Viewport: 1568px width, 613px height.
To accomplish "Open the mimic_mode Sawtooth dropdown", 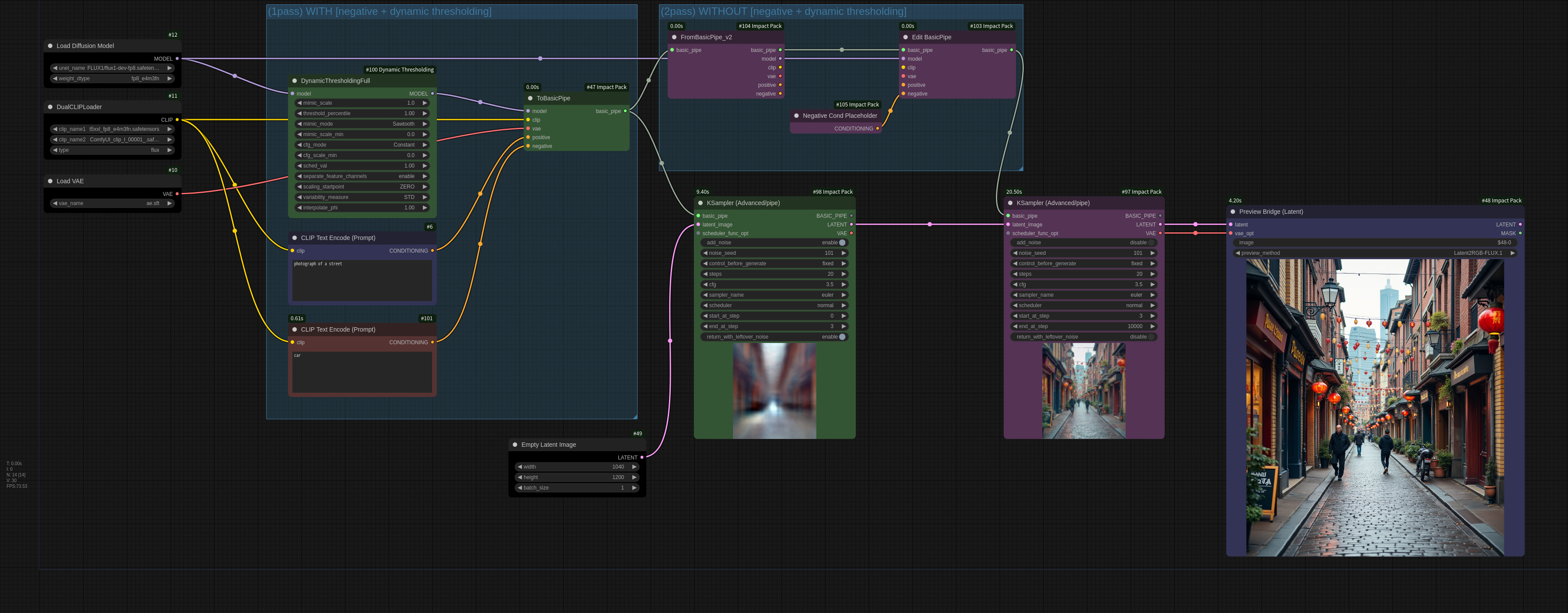I will (362, 124).
